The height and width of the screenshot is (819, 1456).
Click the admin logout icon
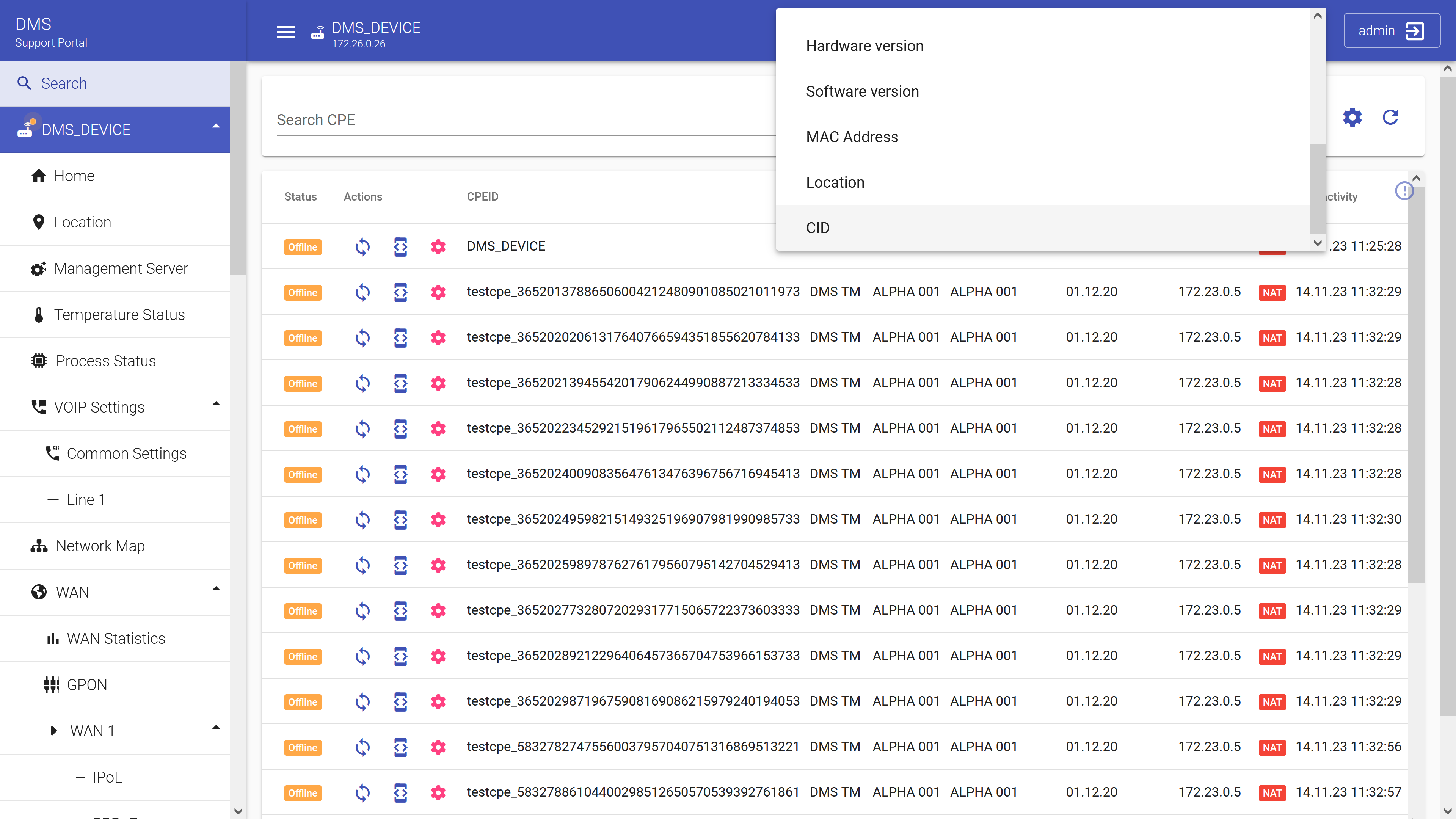coord(1414,31)
